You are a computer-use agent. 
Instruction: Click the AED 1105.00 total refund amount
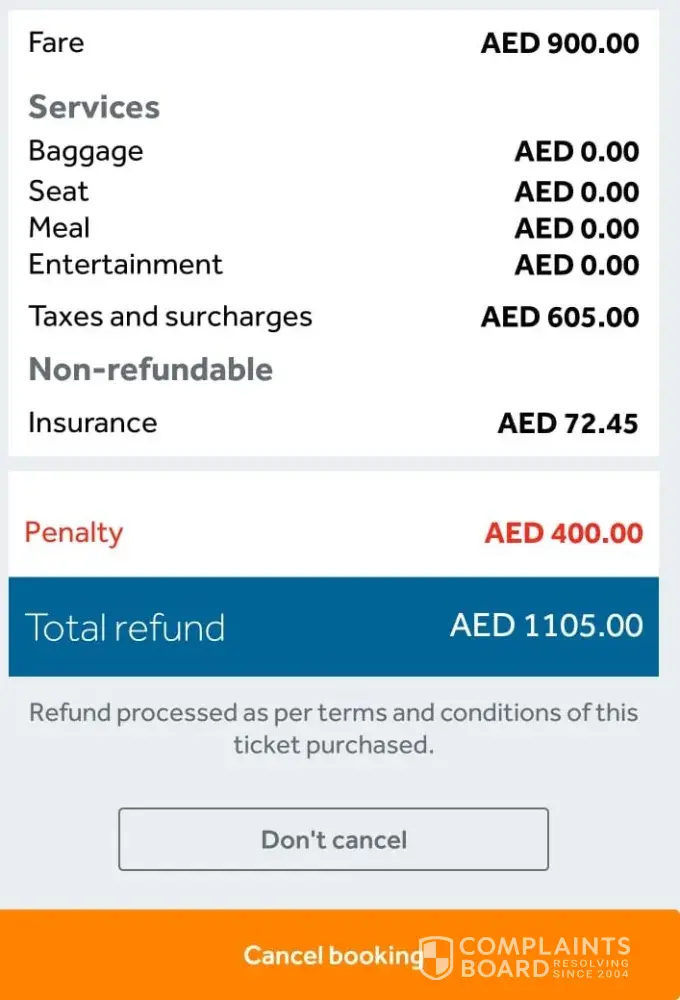546,625
